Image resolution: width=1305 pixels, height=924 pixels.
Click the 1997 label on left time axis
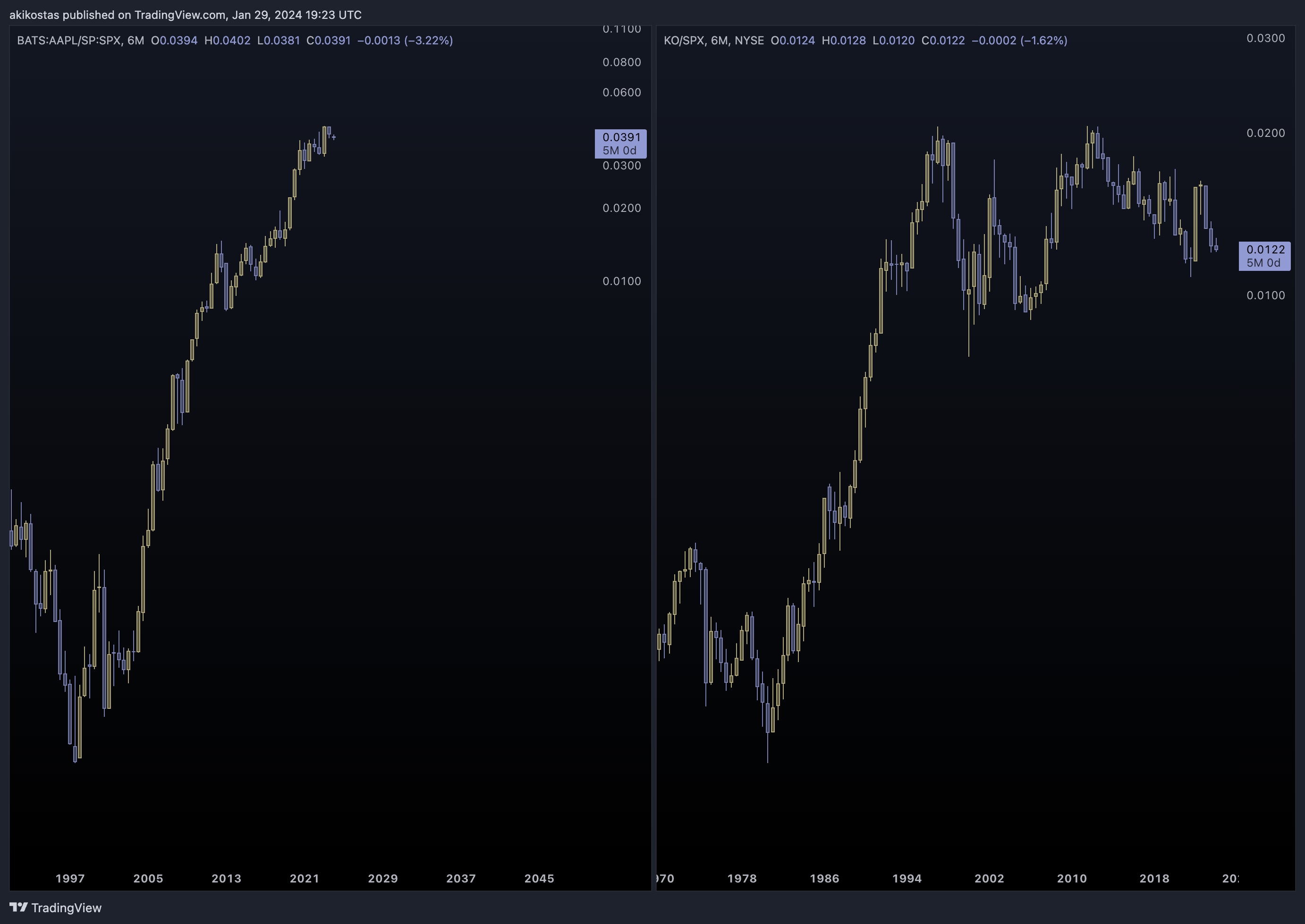point(70,878)
